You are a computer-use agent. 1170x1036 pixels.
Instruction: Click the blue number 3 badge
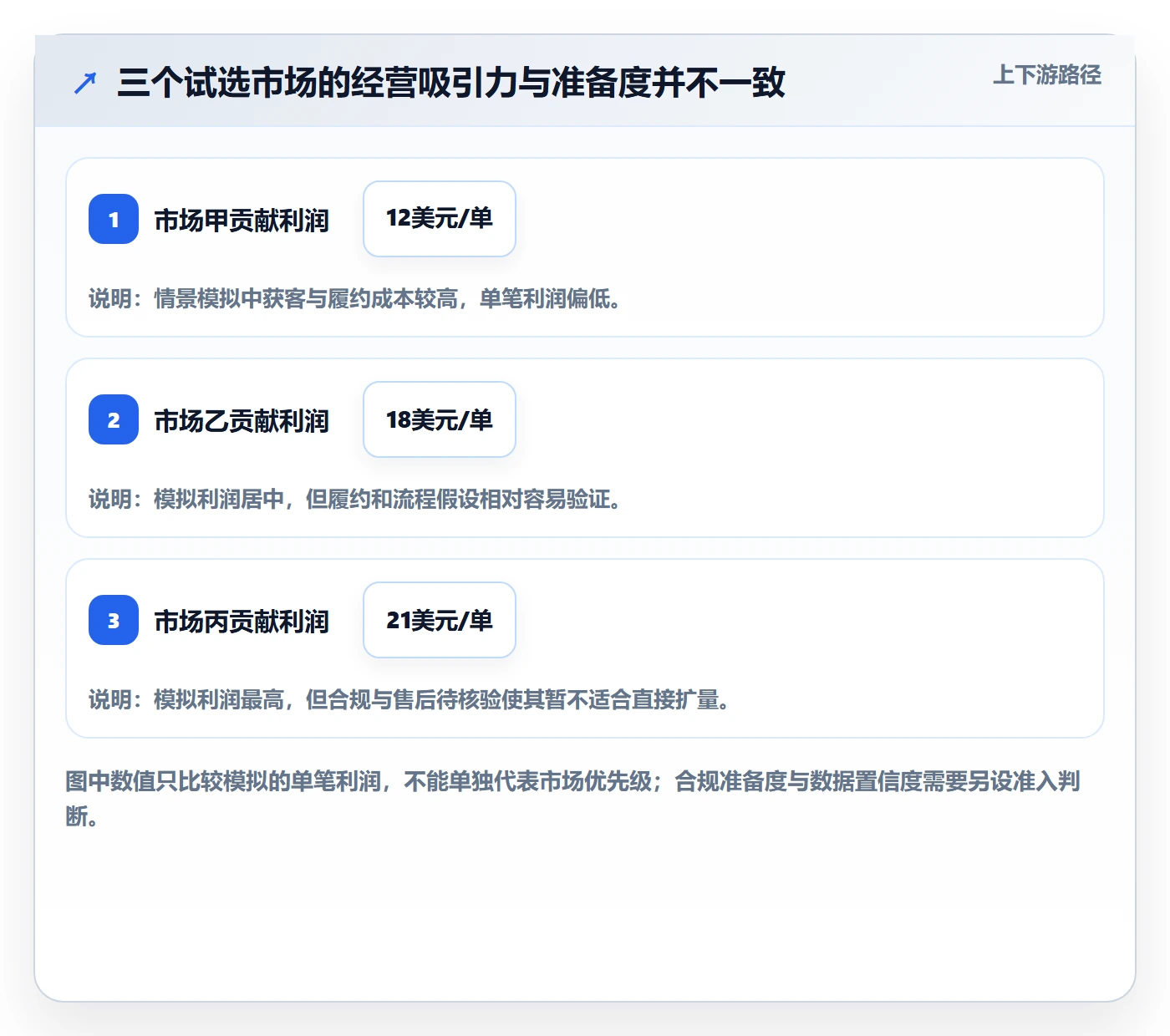pos(114,620)
